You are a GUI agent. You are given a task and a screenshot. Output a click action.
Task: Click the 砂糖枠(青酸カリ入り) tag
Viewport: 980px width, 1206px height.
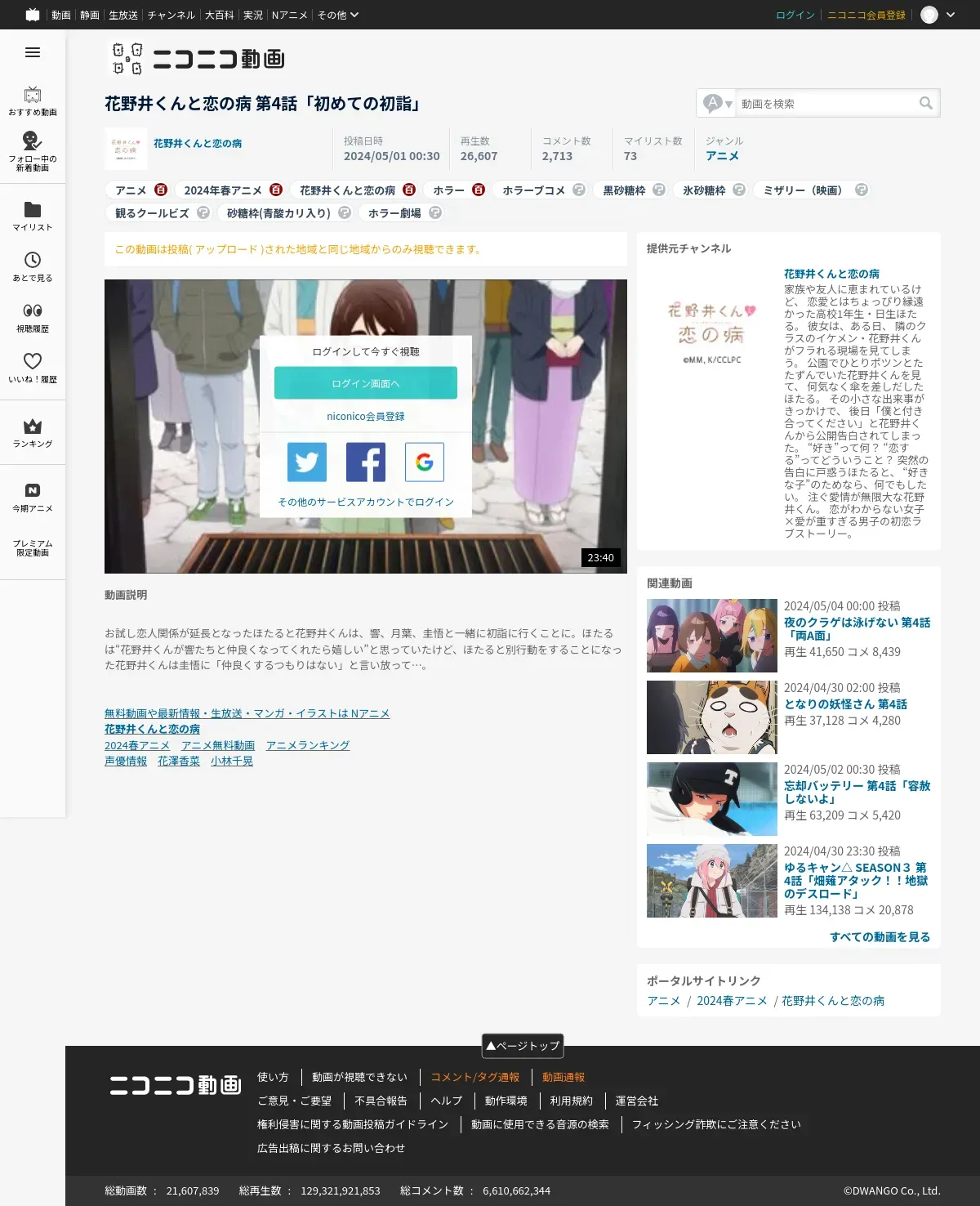coord(278,212)
